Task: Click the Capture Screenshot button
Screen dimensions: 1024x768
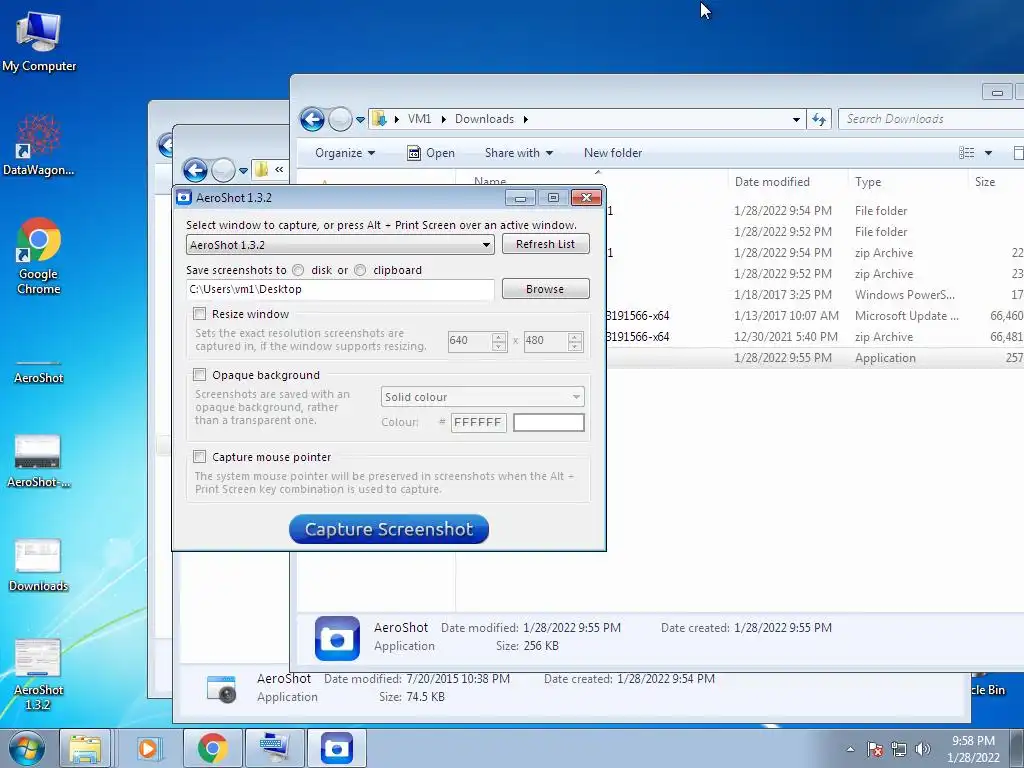Action: pos(389,529)
